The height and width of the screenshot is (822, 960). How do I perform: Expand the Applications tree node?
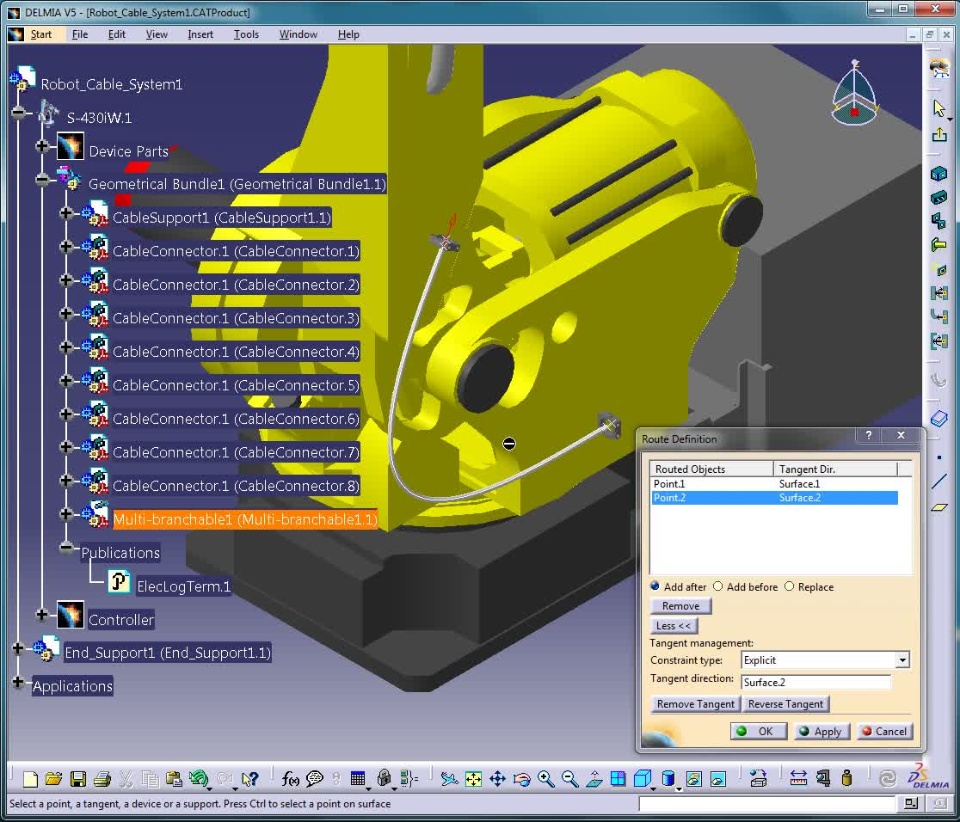(18, 682)
